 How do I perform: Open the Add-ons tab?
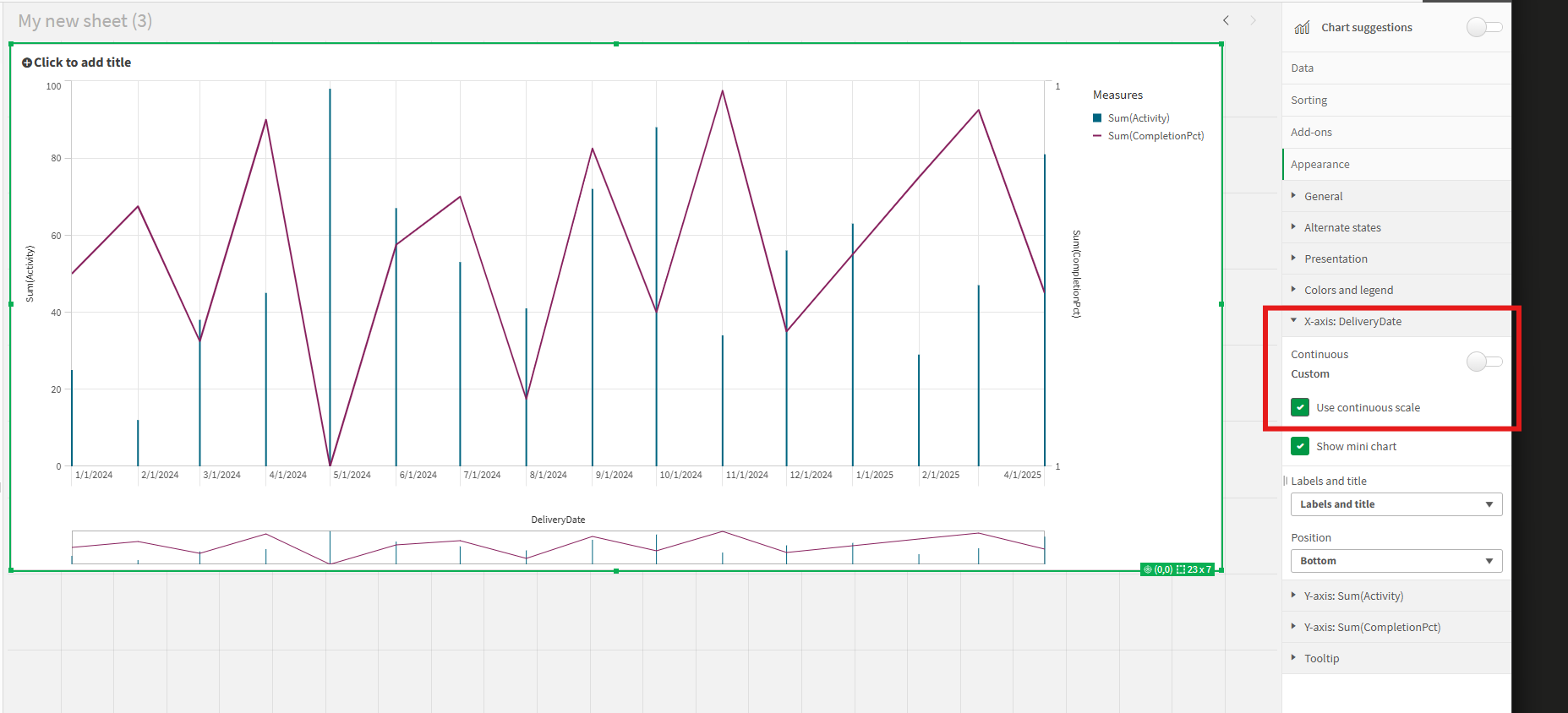1396,133
